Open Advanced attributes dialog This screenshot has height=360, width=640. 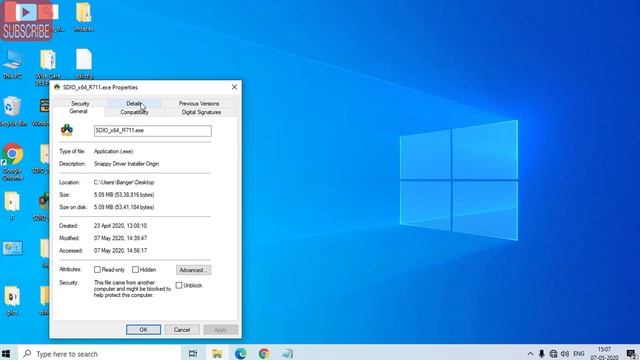pos(193,270)
